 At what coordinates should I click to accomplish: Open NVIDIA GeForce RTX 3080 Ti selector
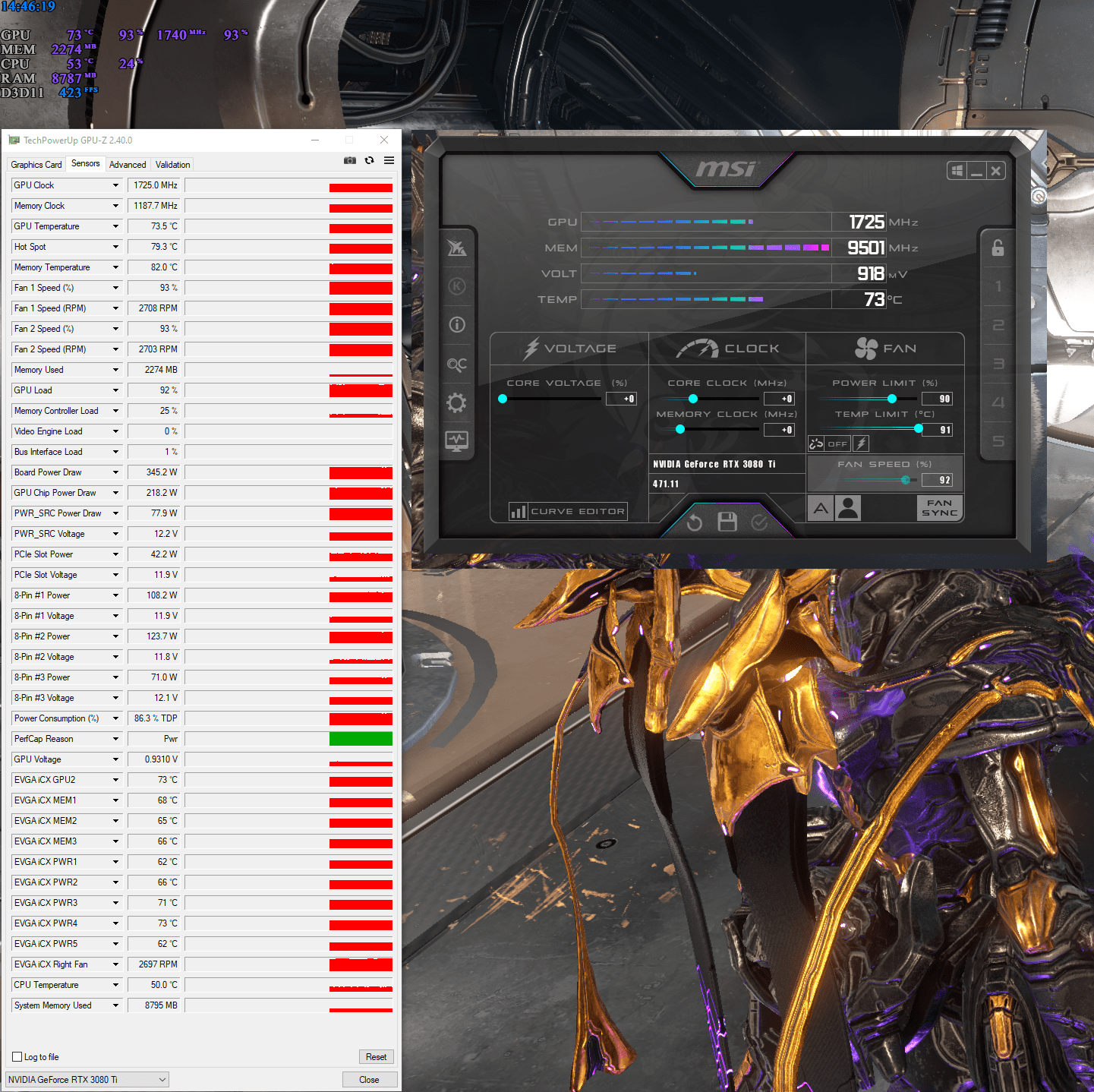click(87, 1079)
